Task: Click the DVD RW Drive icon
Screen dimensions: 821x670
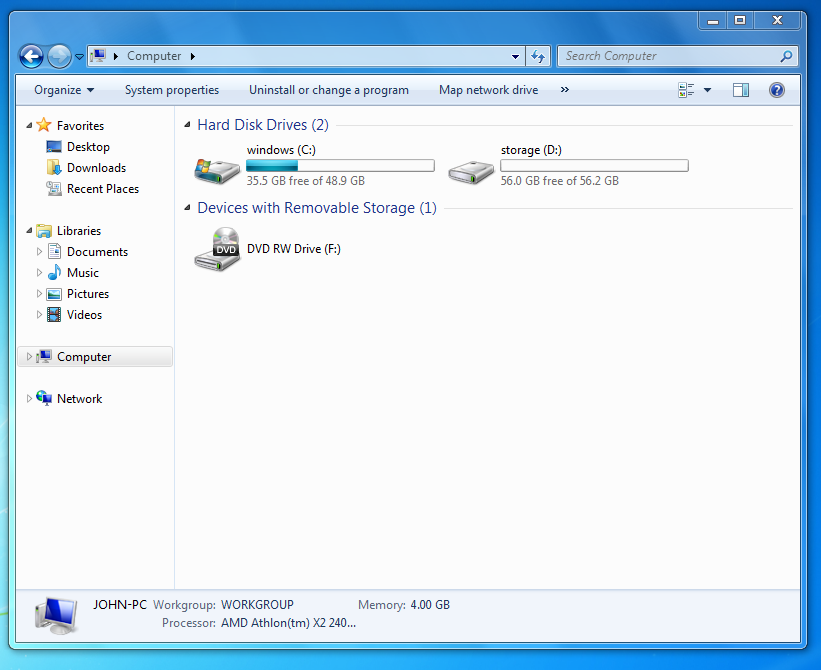Action: [217, 249]
